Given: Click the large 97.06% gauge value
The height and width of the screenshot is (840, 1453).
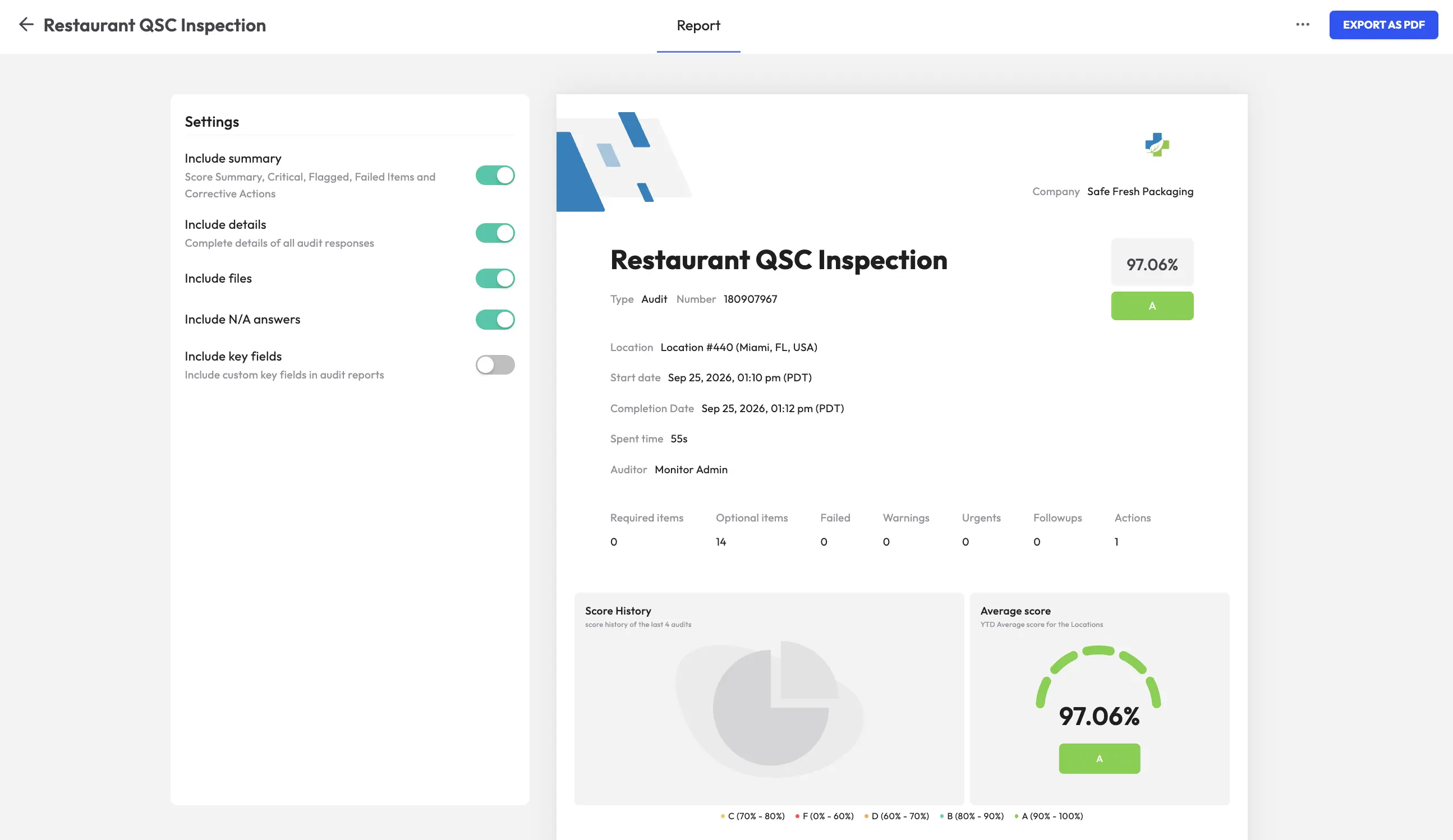Looking at the screenshot, I should (x=1099, y=716).
